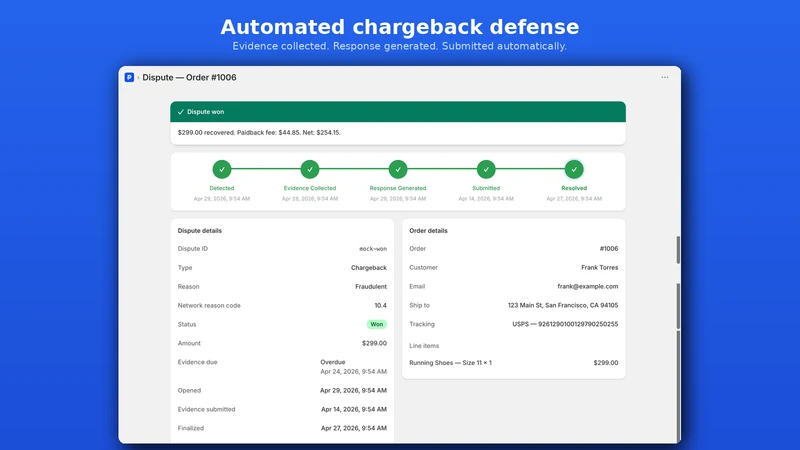Click the Dispute details heading
800x450 pixels.
tap(199, 231)
